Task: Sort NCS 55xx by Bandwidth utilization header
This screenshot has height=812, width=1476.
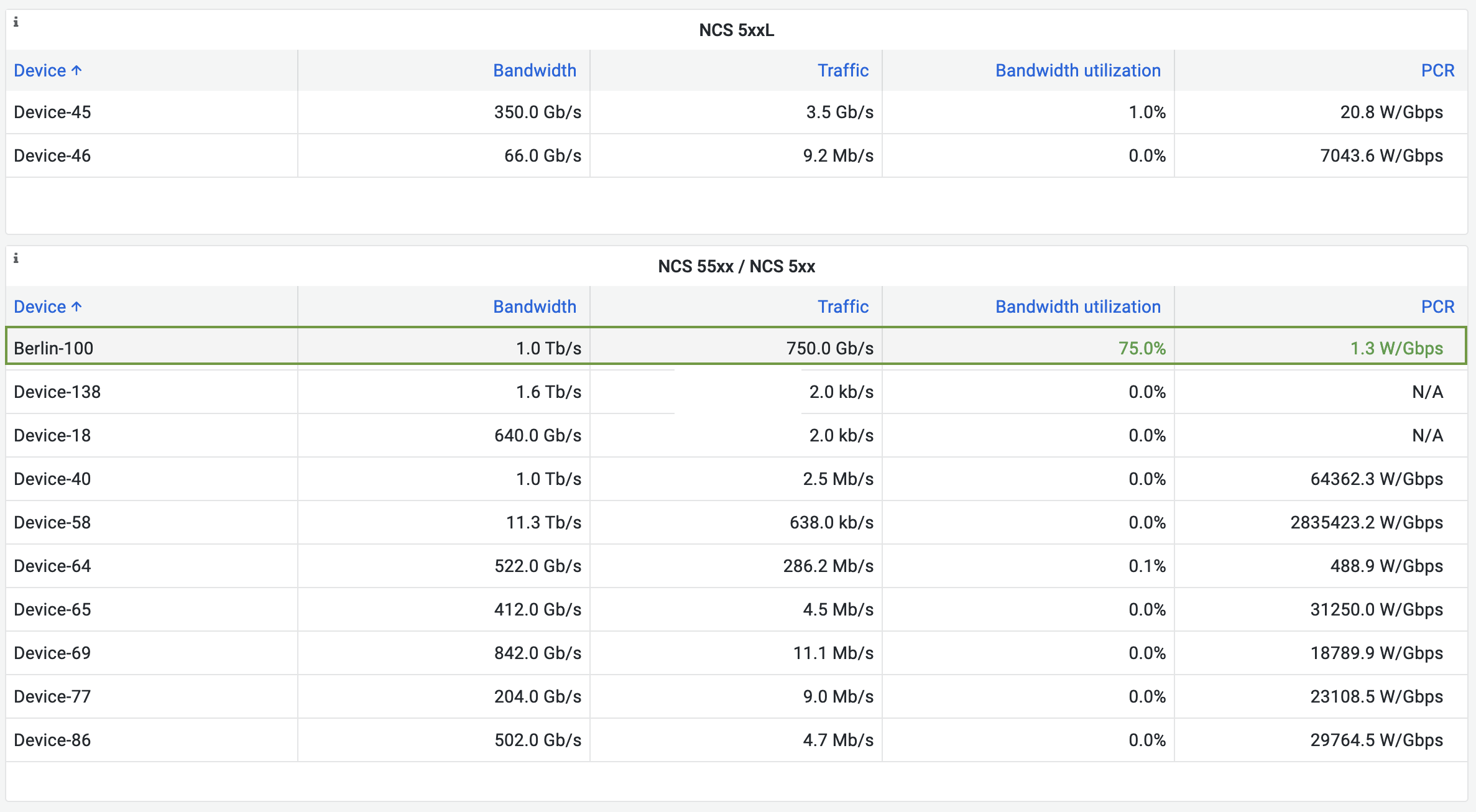Action: point(1077,307)
